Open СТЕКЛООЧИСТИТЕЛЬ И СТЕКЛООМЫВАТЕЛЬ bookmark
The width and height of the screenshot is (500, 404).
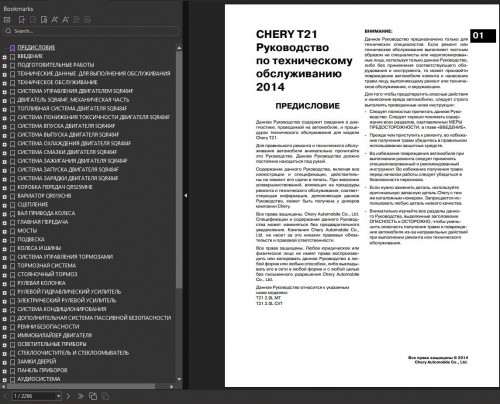pos(73,353)
